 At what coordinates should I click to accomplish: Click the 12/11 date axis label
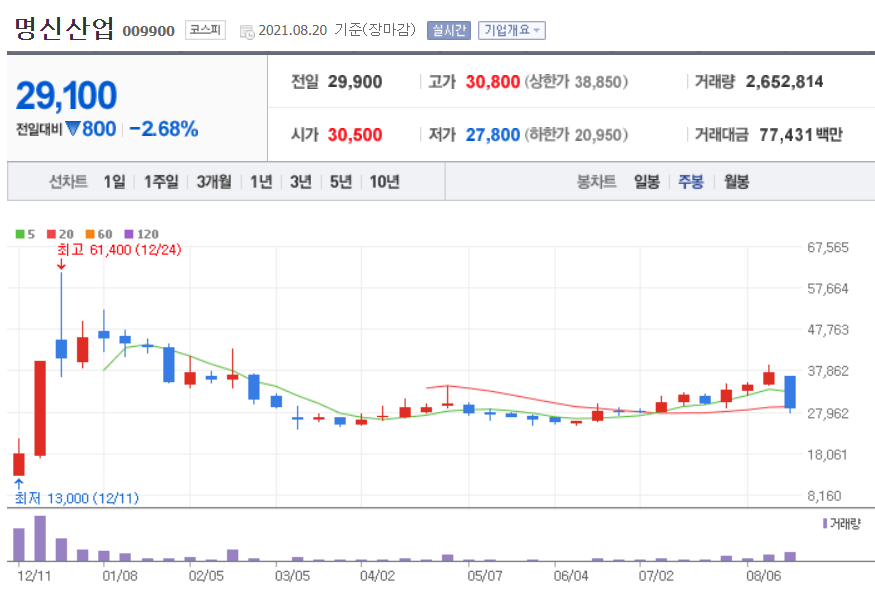[35, 576]
